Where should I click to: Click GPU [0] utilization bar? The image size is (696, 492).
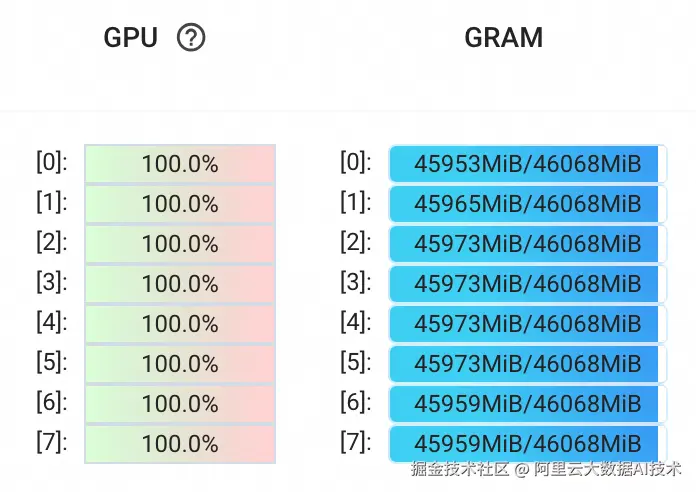(x=180, y=164)
